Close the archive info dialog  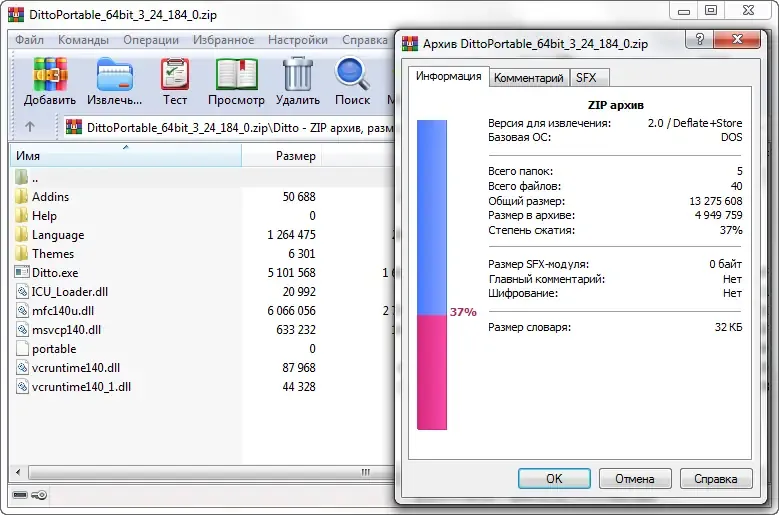(737, 39)
